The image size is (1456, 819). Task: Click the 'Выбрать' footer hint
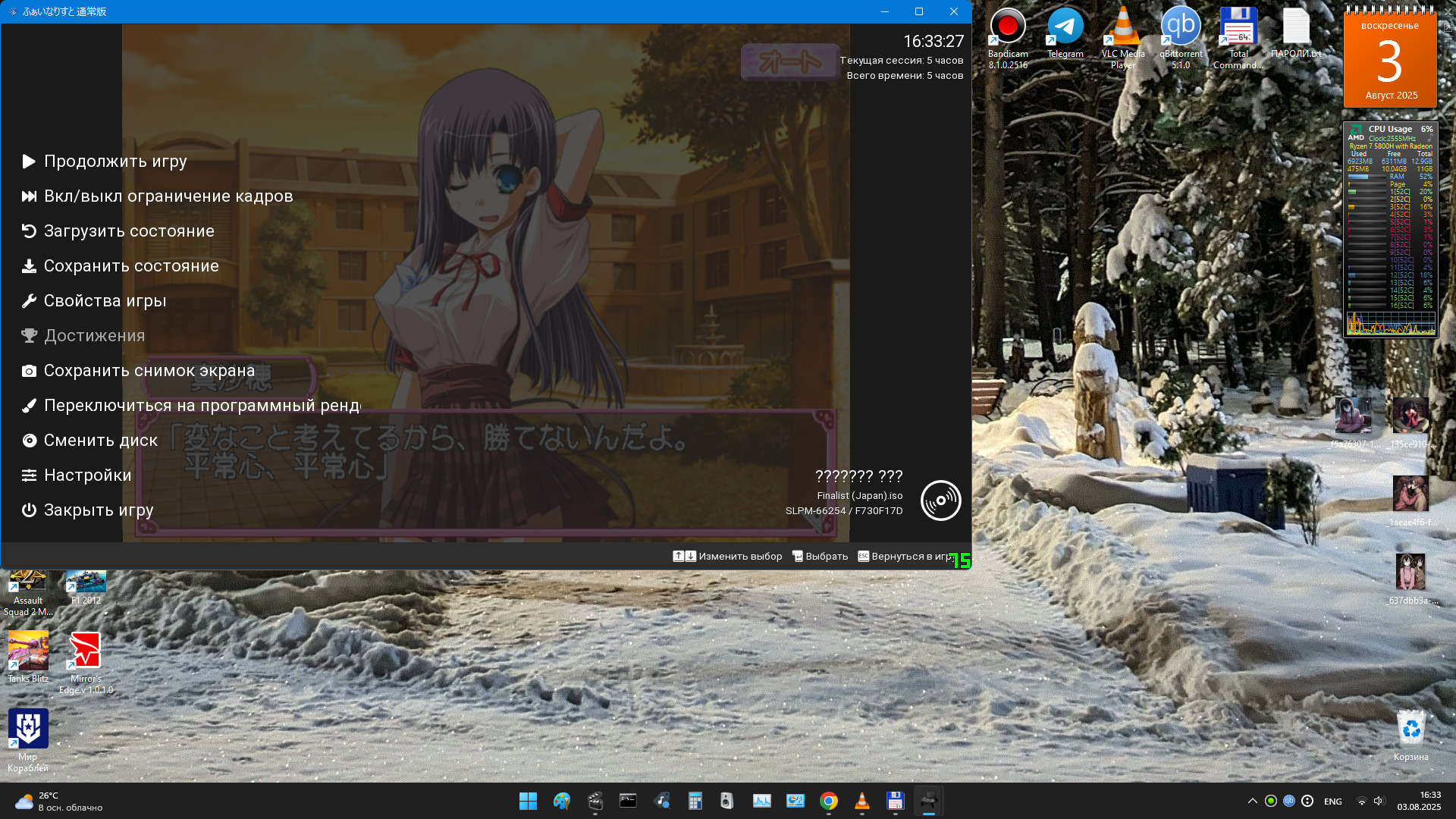[x=820, y=557]
